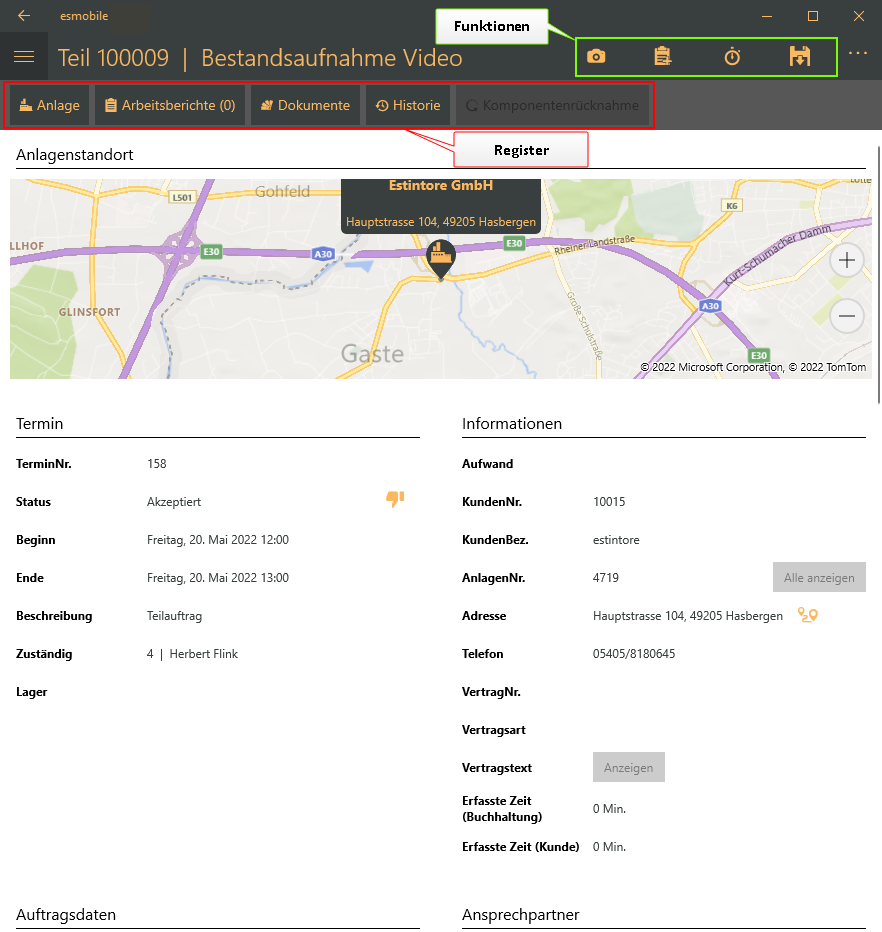Open the Arbeitsberichte (0) tab
The height and width of the screenshot is (932, 882).
170,105
